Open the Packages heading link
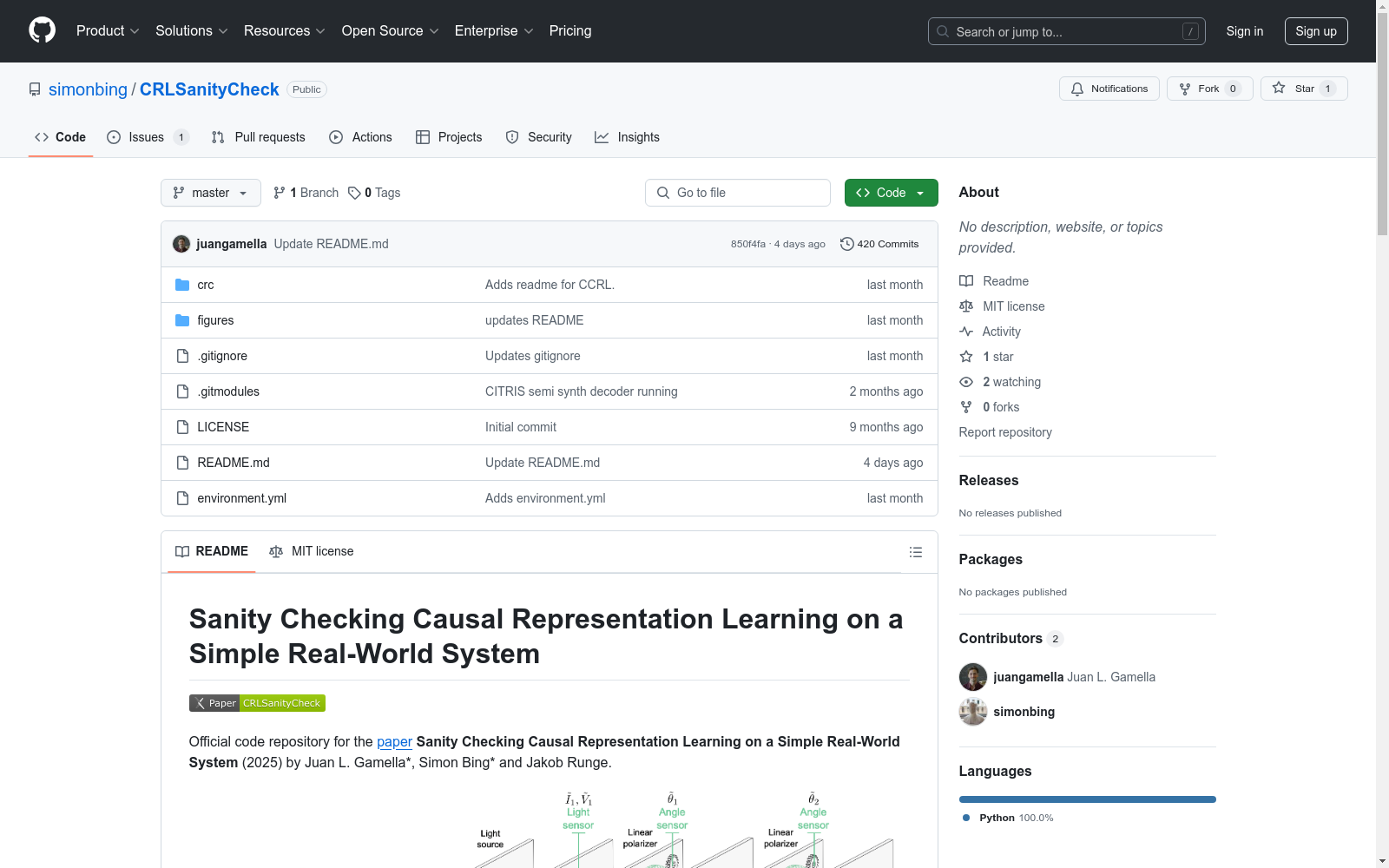Screen dimensions: 1389x868 [991, 559]
